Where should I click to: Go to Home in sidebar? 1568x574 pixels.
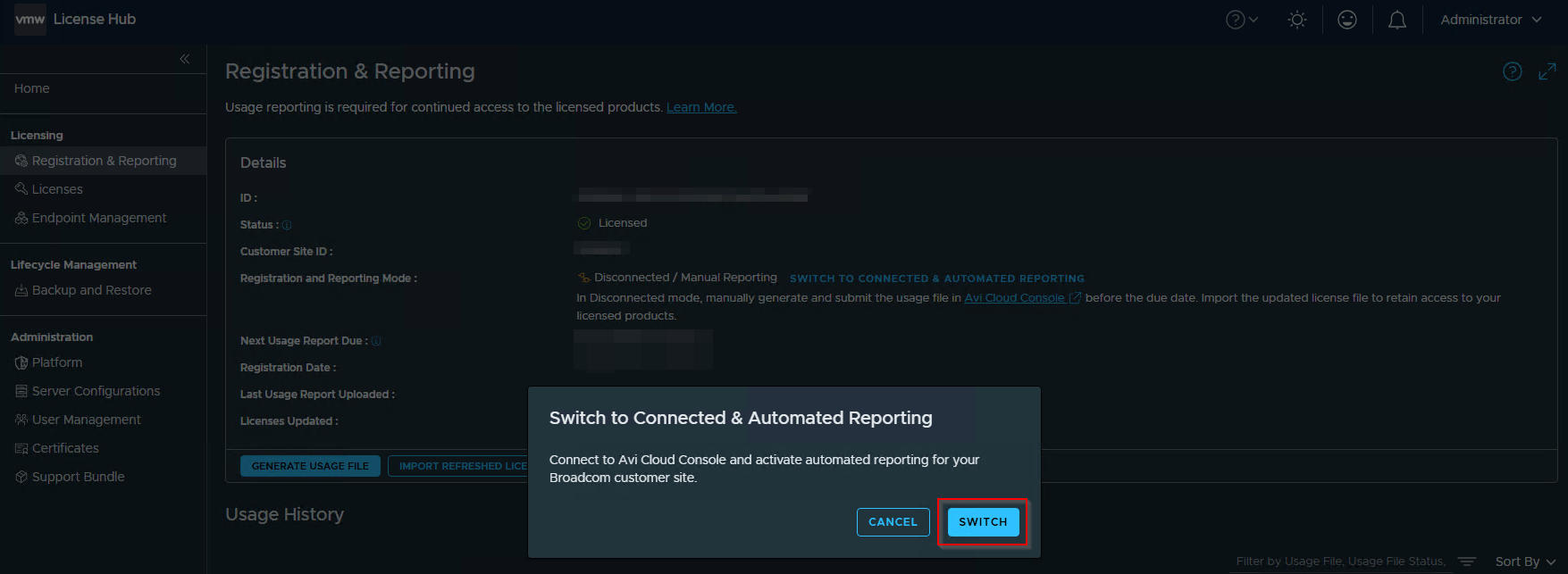pos(32,88)
